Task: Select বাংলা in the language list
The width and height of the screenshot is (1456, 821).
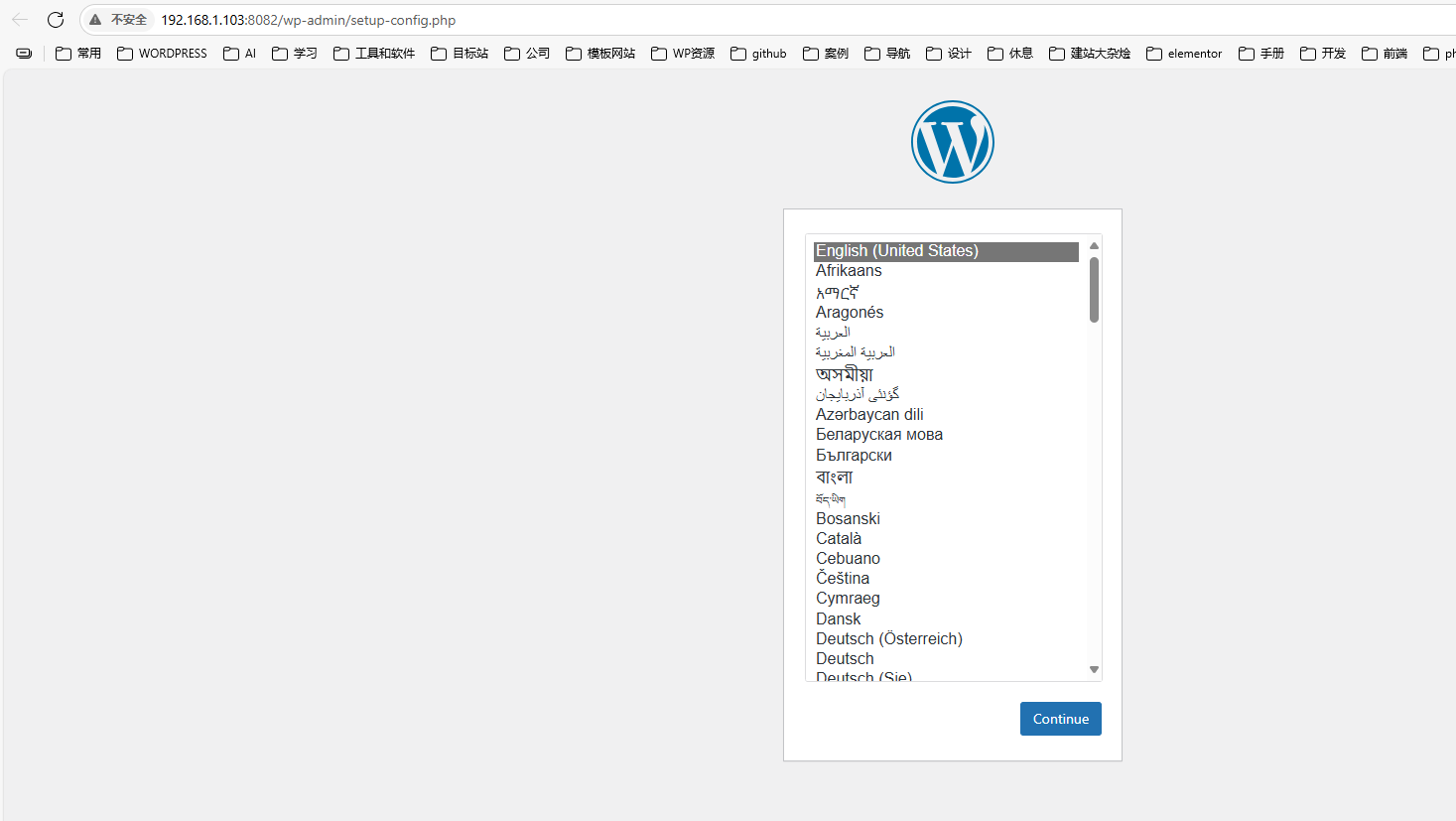Action: (x=946, y=477)
